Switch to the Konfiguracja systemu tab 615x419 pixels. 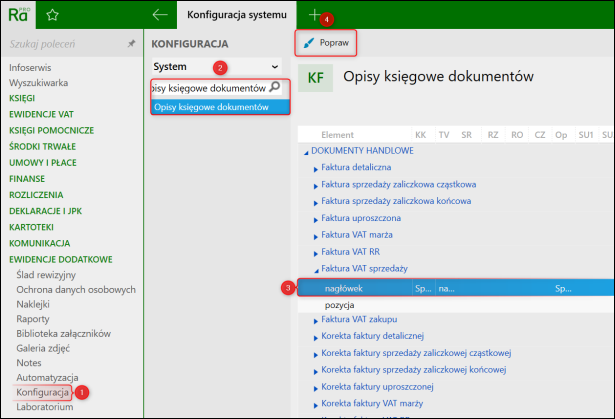pos(237,15)
